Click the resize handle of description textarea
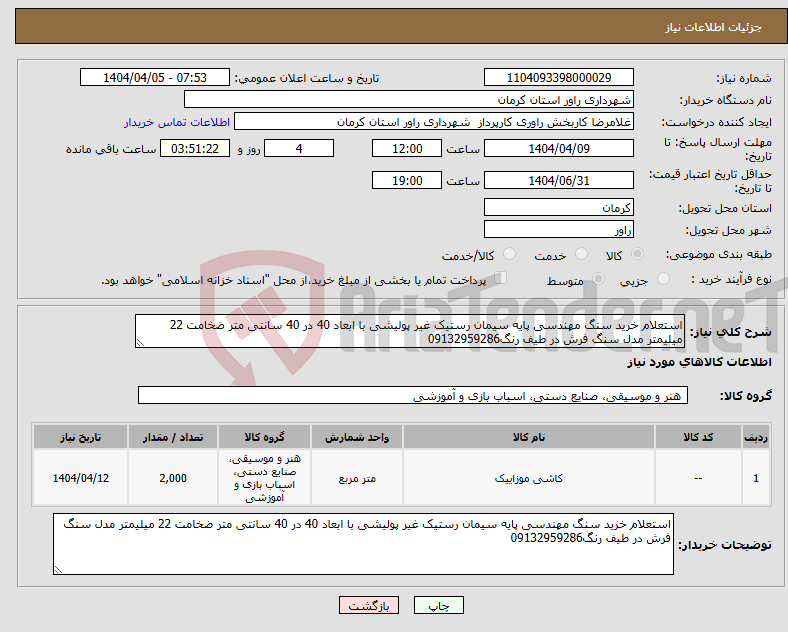 tap(140, 343)
